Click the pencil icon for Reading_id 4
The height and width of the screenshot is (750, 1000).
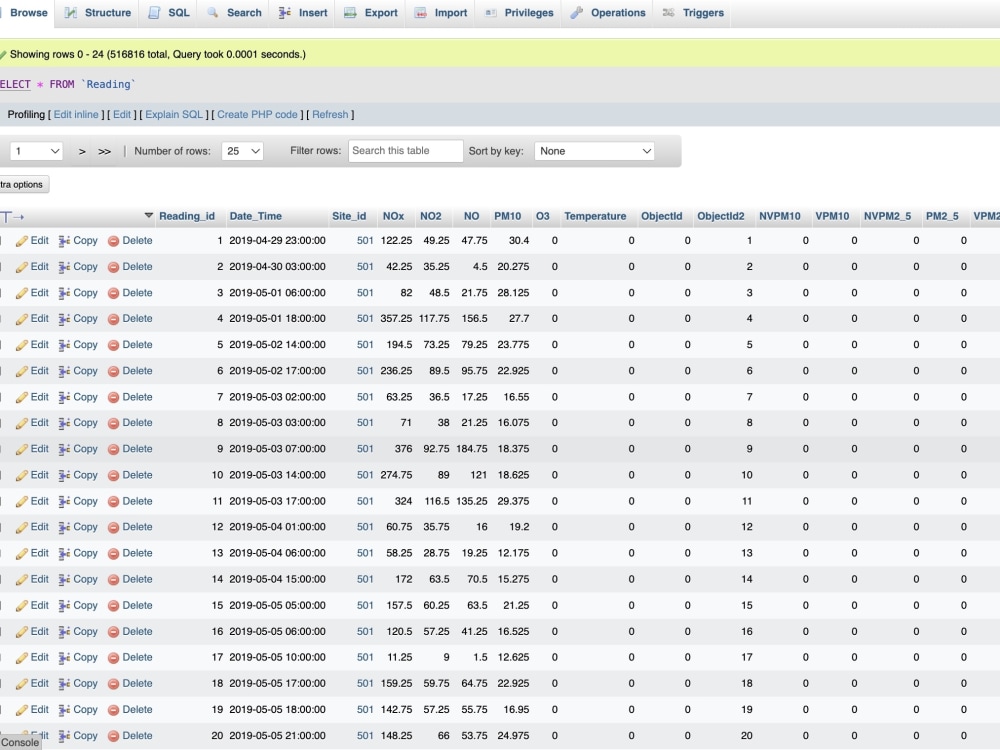[x=22, y=319]
